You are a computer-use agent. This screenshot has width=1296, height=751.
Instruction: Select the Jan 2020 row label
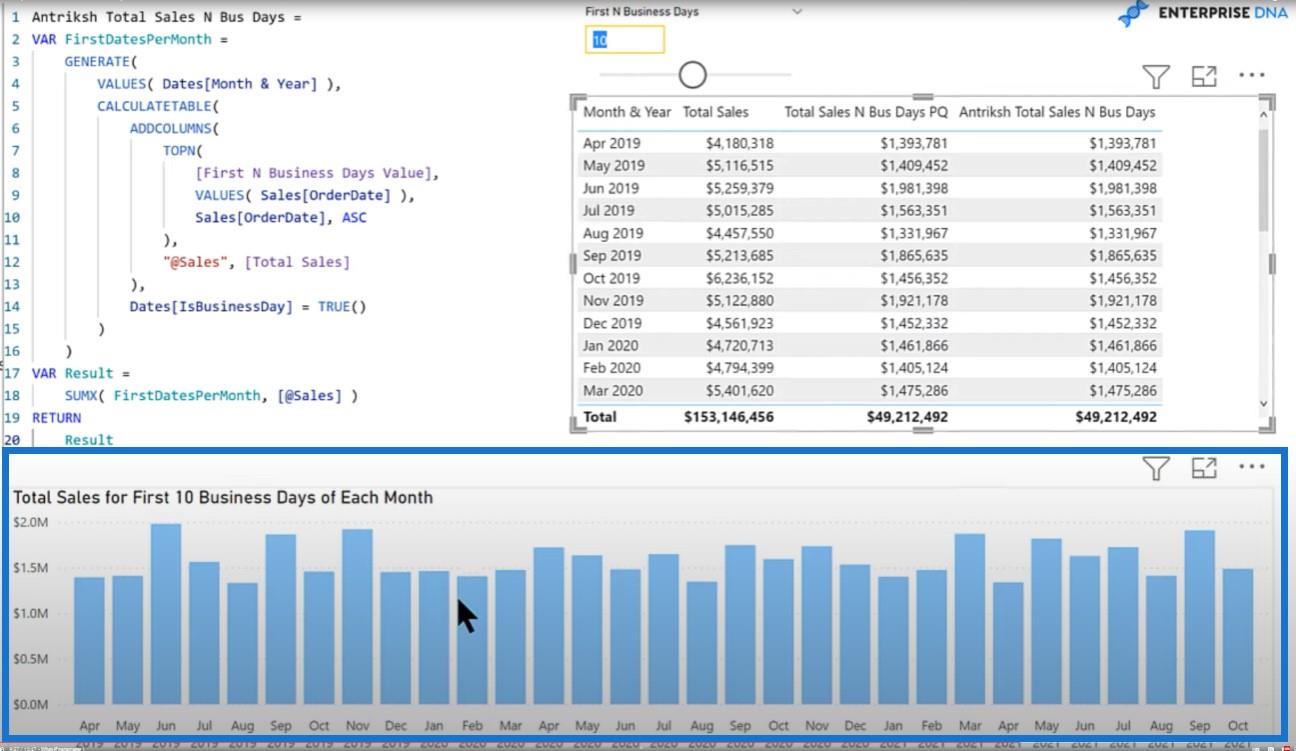612,346
